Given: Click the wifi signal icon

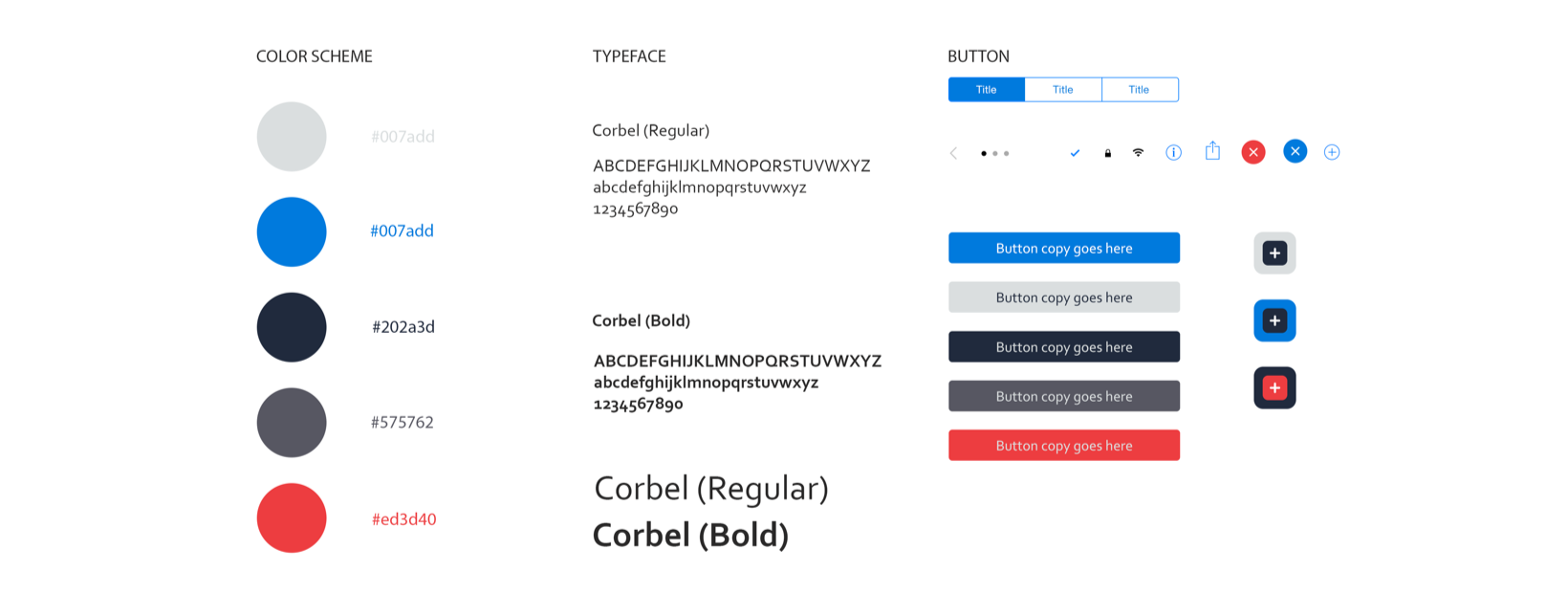Looking at the screenshot, I should (x=1138, y=152).
